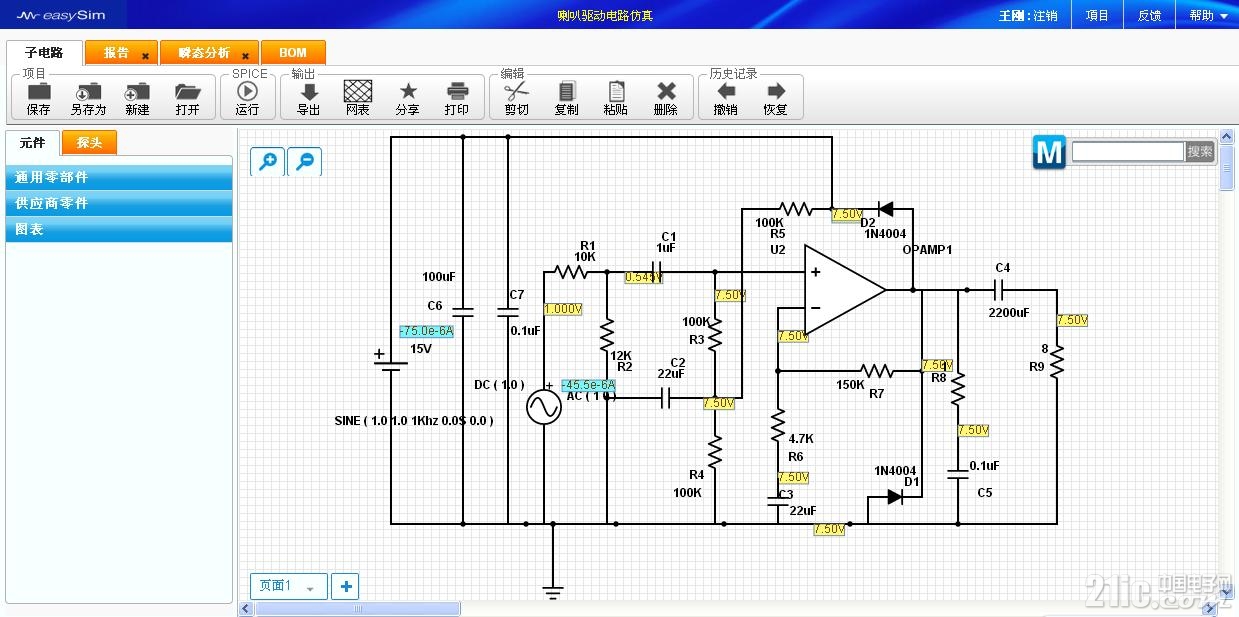
Task: Copy selection with 复制 icon
Action: (x=566, y=91)
